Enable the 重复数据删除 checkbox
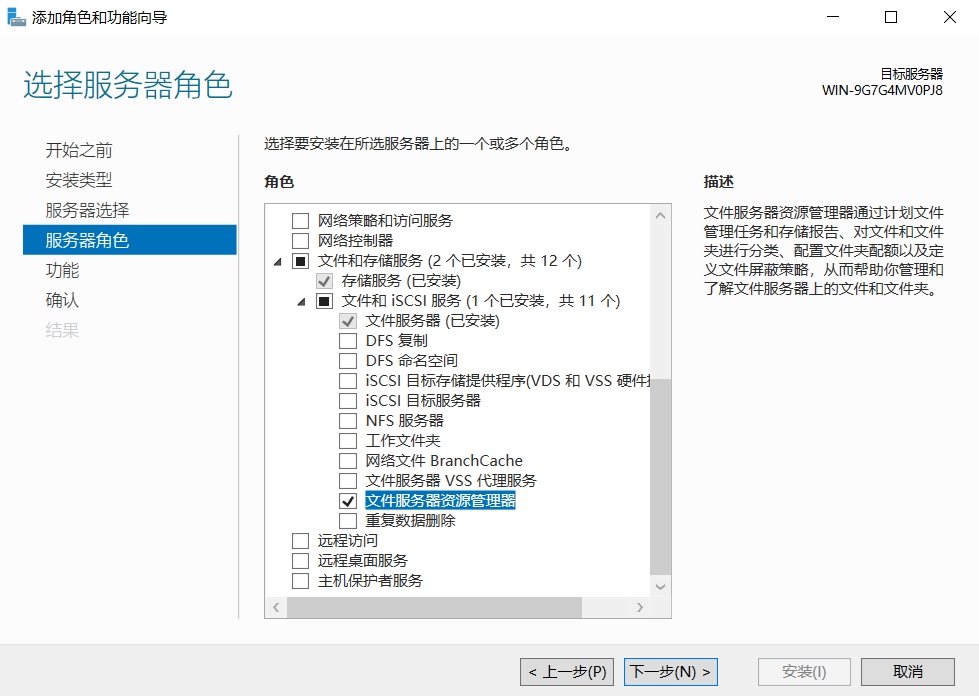The image size is (979, 696). [x=348, y=521]
